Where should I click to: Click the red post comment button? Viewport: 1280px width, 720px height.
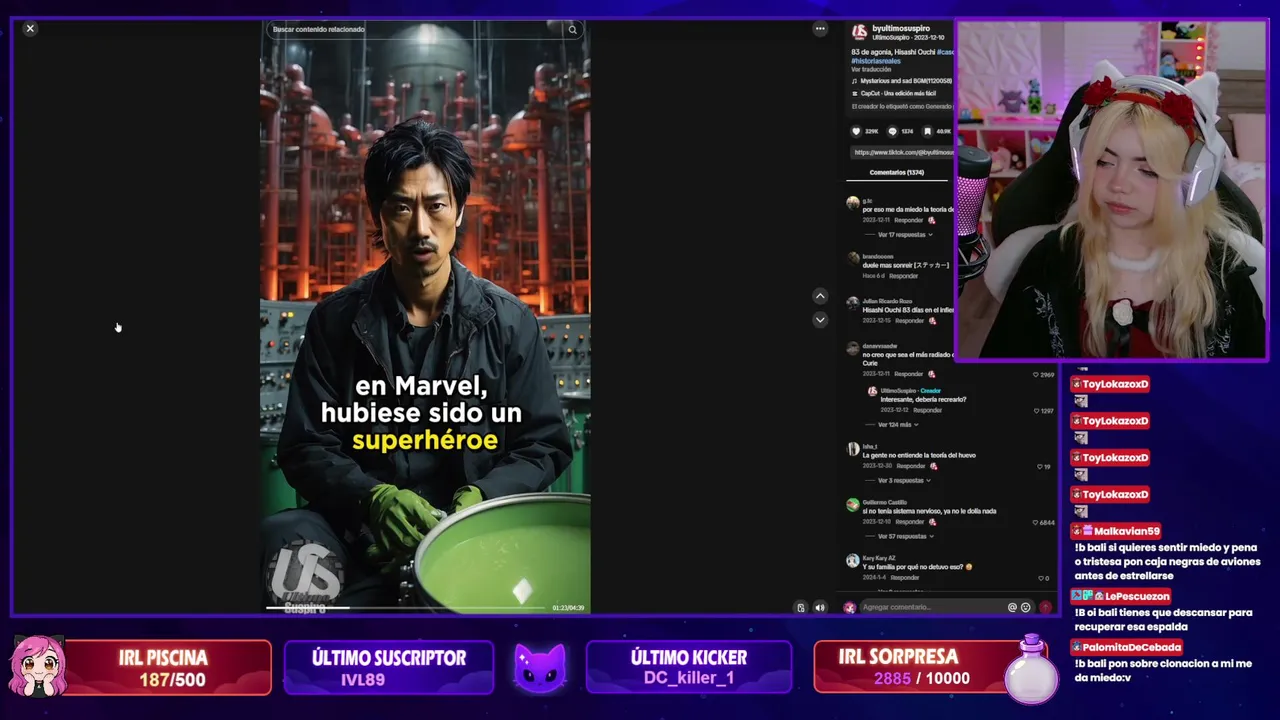pyautogui.click(x=1045, y=607)
